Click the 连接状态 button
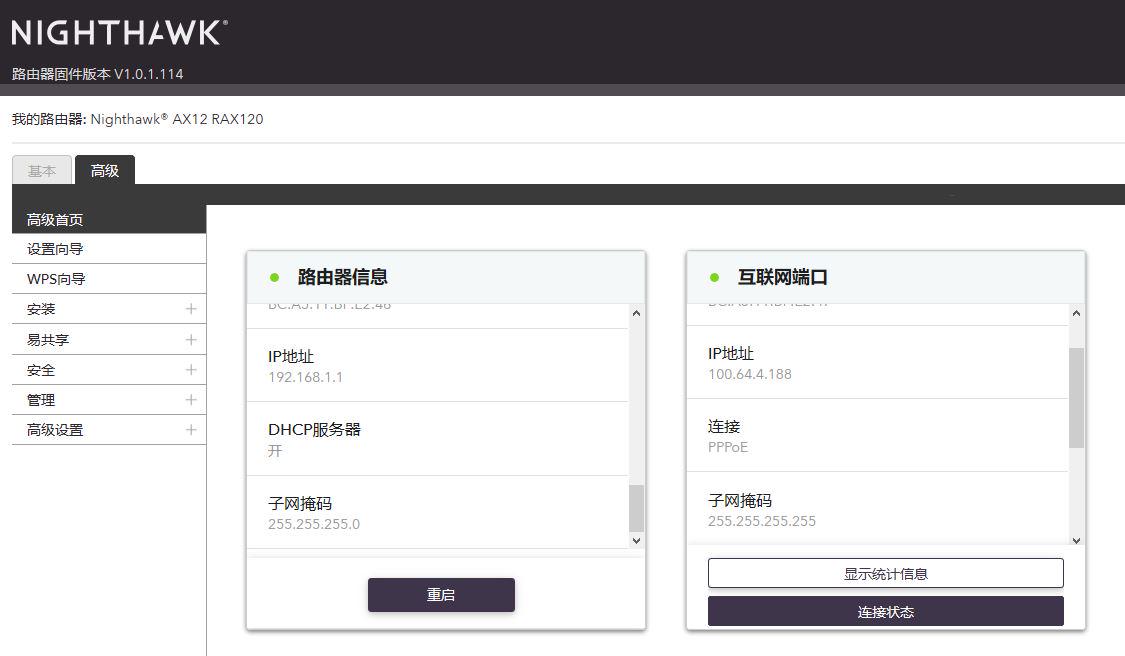Viewport: 1125px width, 656px height. pyautogui.click(x=885, y=611)
